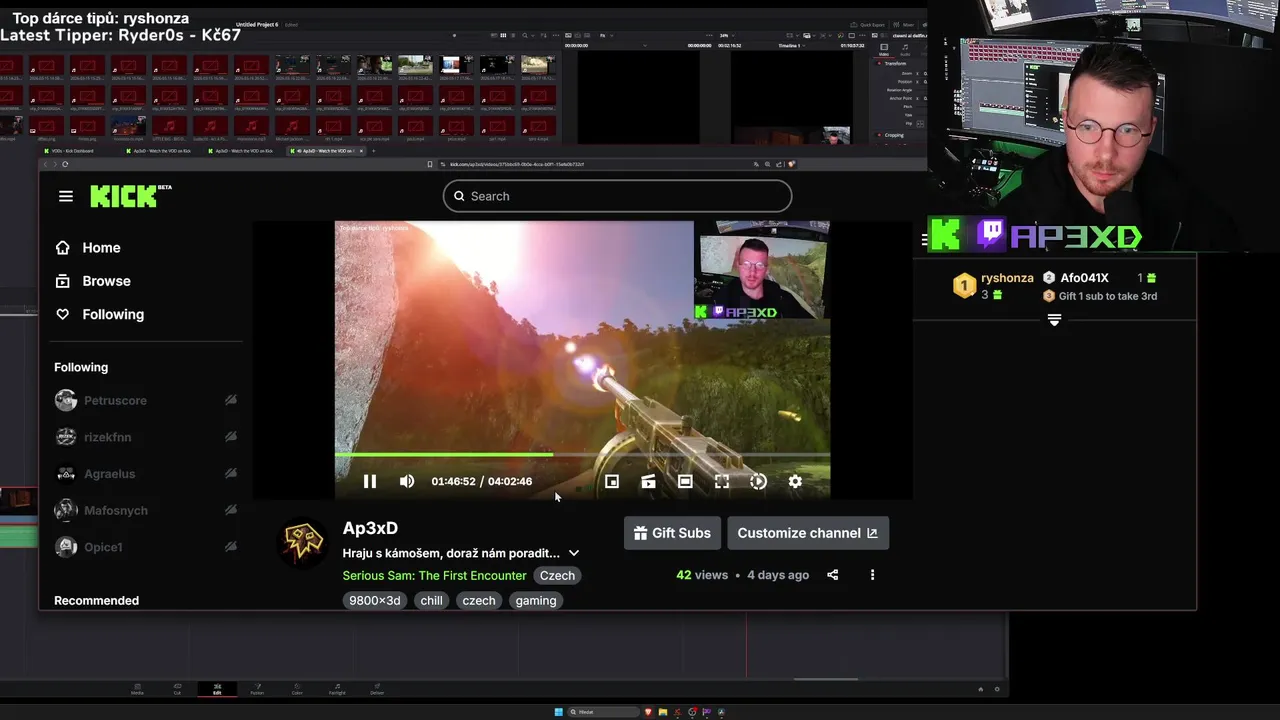The width and height of the screenshot is (1280, 720).
Task: Open DaVinci Resolve Cut page
Action: 177,689
